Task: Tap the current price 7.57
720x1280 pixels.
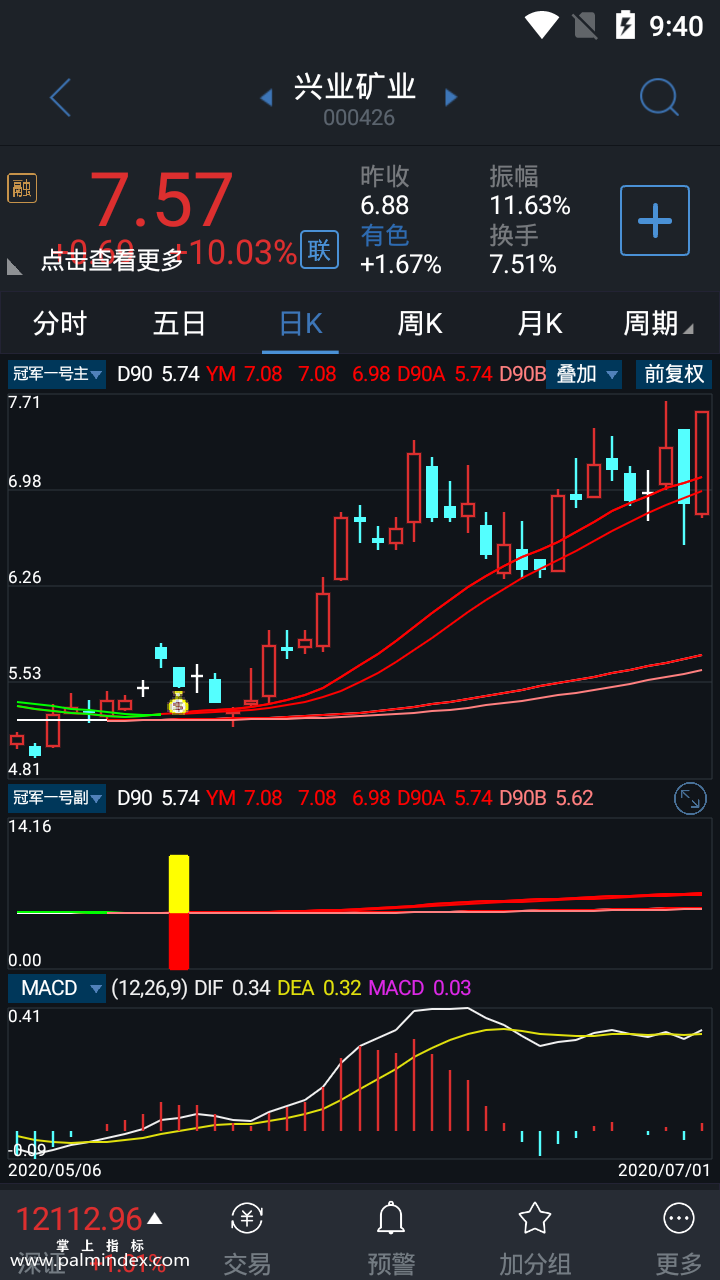Action: (162, 201)
